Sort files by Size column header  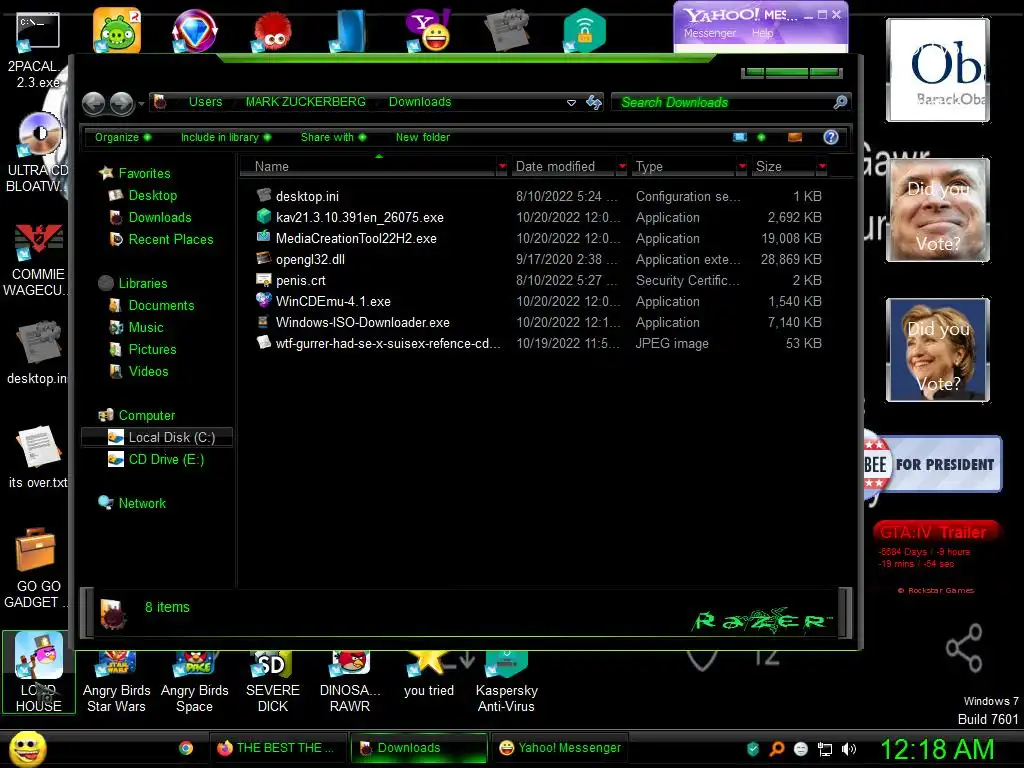tap(784, 167)
